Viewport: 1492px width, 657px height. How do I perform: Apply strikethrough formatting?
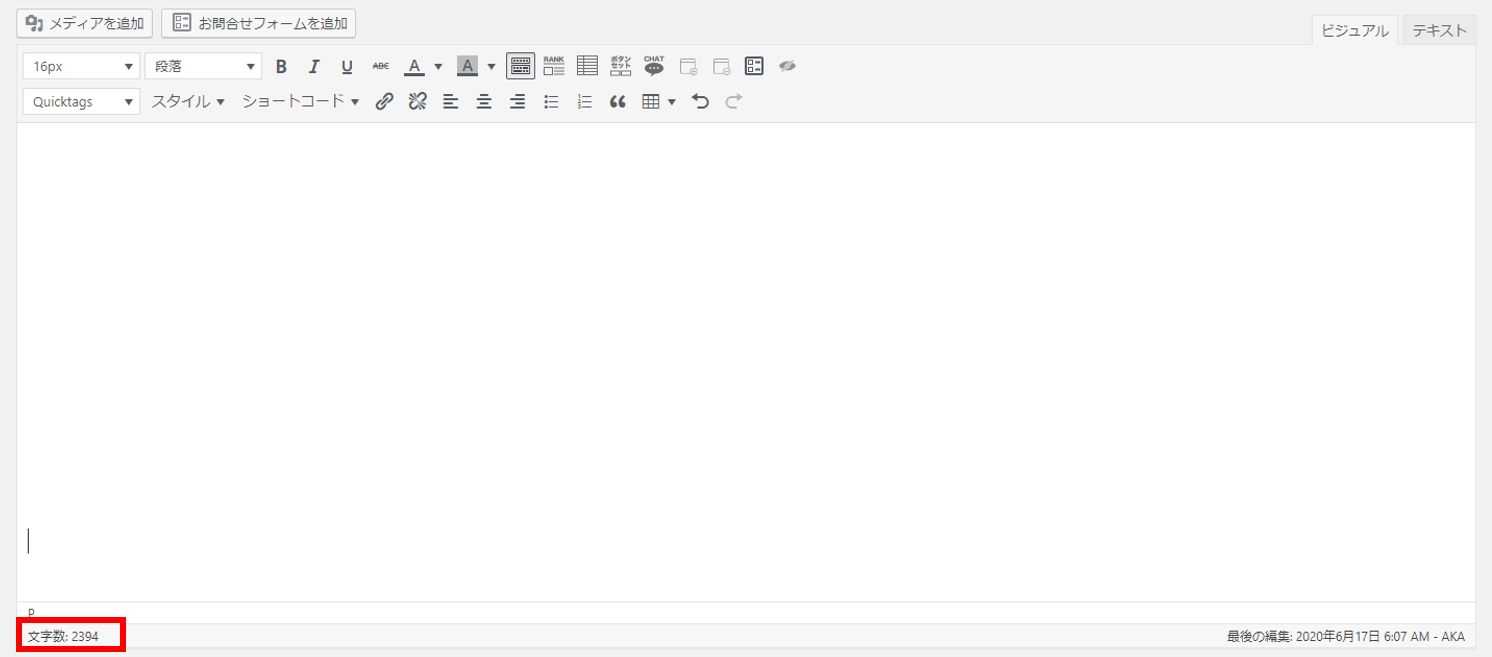click(x=380, y=67)
